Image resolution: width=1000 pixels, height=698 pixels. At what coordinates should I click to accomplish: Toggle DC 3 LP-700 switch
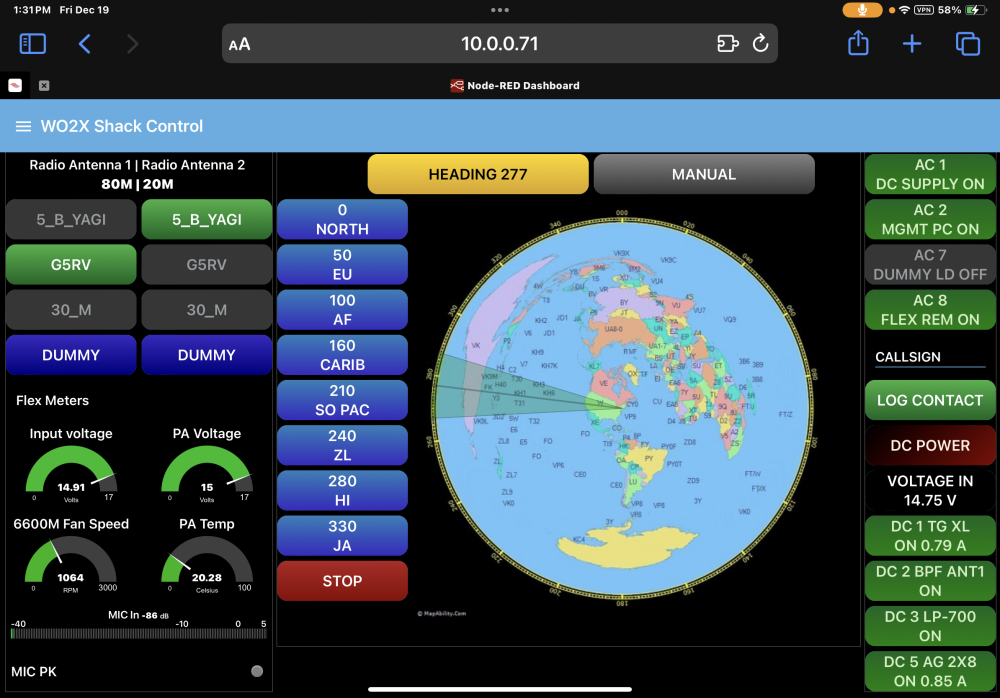930,626
